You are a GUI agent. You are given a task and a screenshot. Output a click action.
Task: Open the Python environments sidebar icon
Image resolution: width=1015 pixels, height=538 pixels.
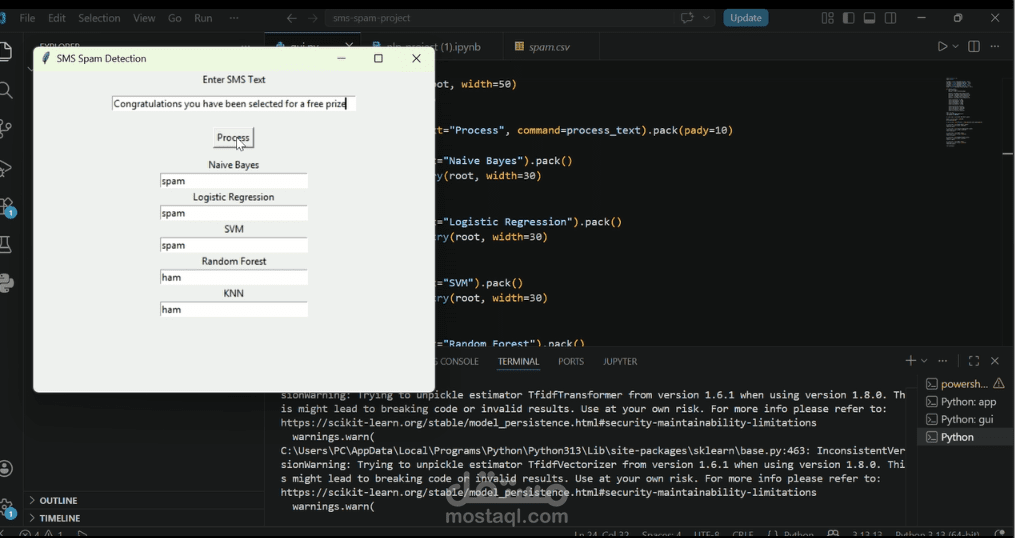[6, 284]
